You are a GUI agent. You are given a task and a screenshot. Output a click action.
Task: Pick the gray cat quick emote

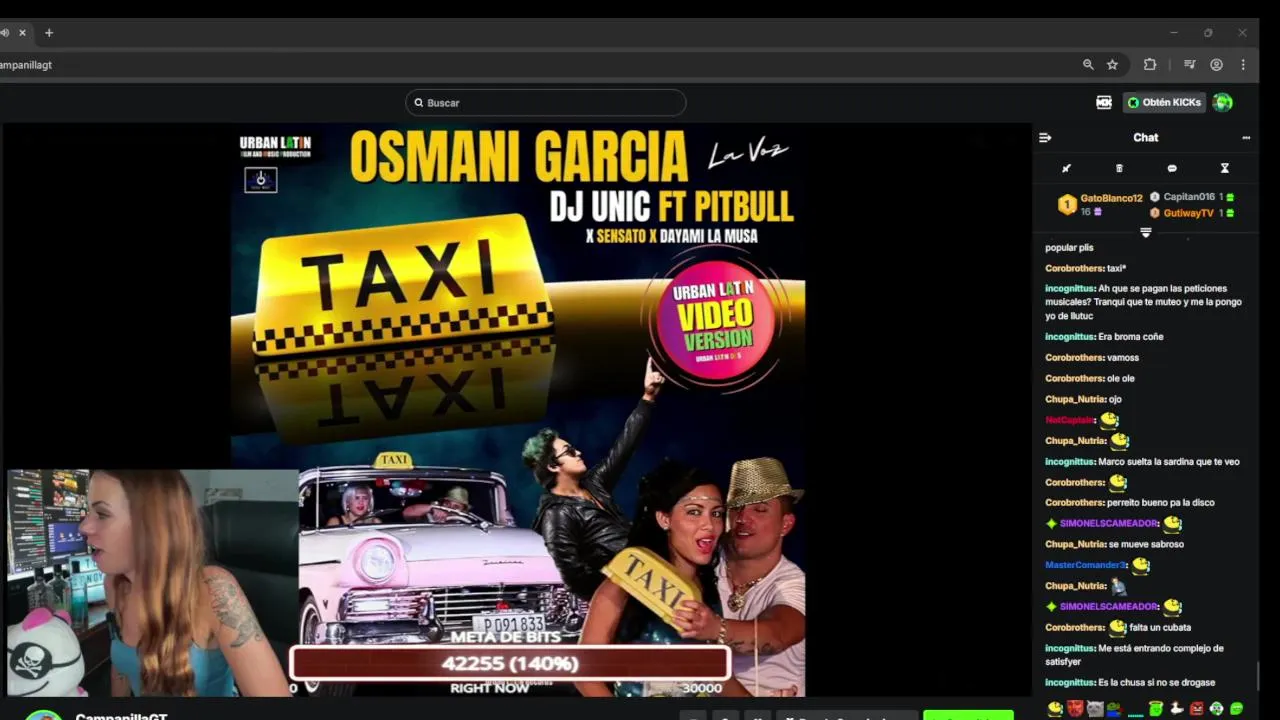[x=1095, y=709]
